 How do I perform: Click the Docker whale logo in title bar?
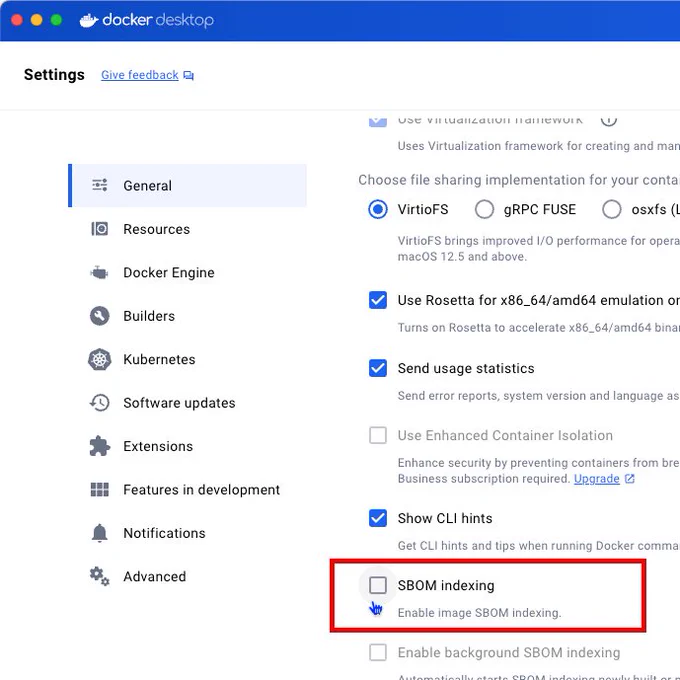pyautogui.click(x=89, y=20)
